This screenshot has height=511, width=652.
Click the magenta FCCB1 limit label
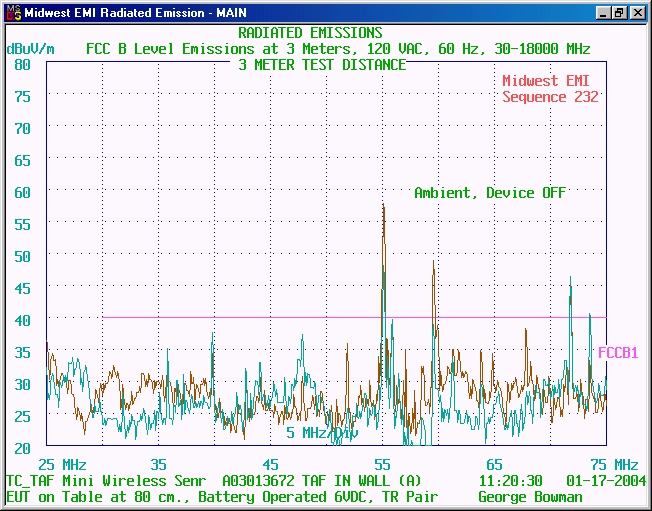618,353
